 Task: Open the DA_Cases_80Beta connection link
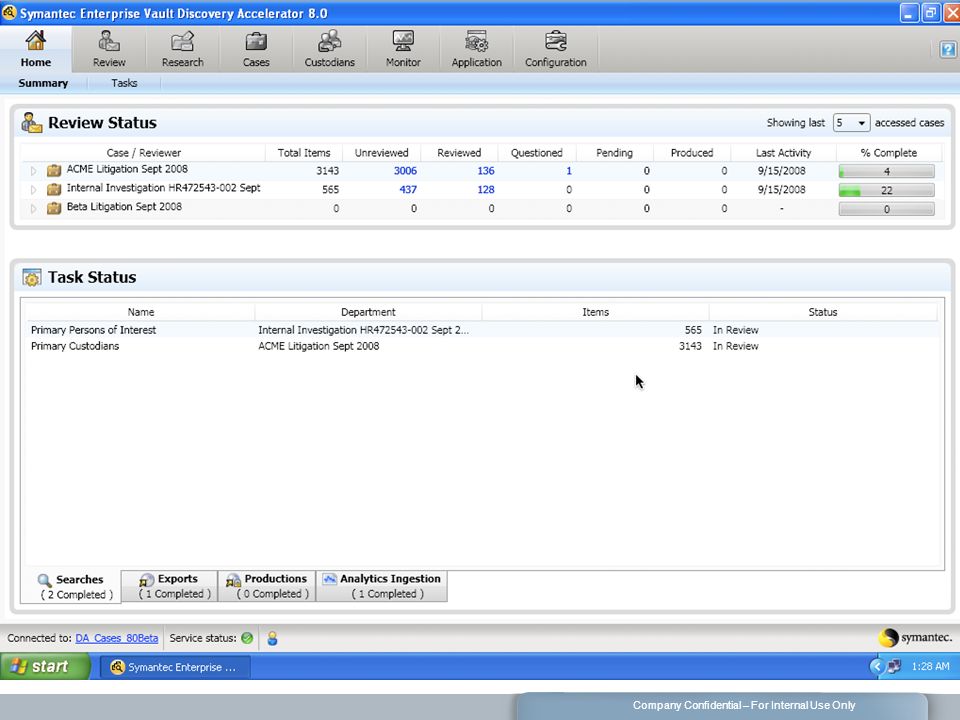[x=116, y=638]
